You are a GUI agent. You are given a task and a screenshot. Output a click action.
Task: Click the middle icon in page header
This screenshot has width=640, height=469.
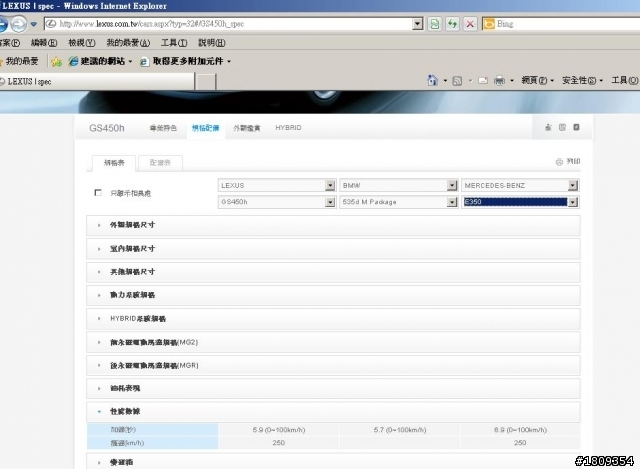coord(562,127)
